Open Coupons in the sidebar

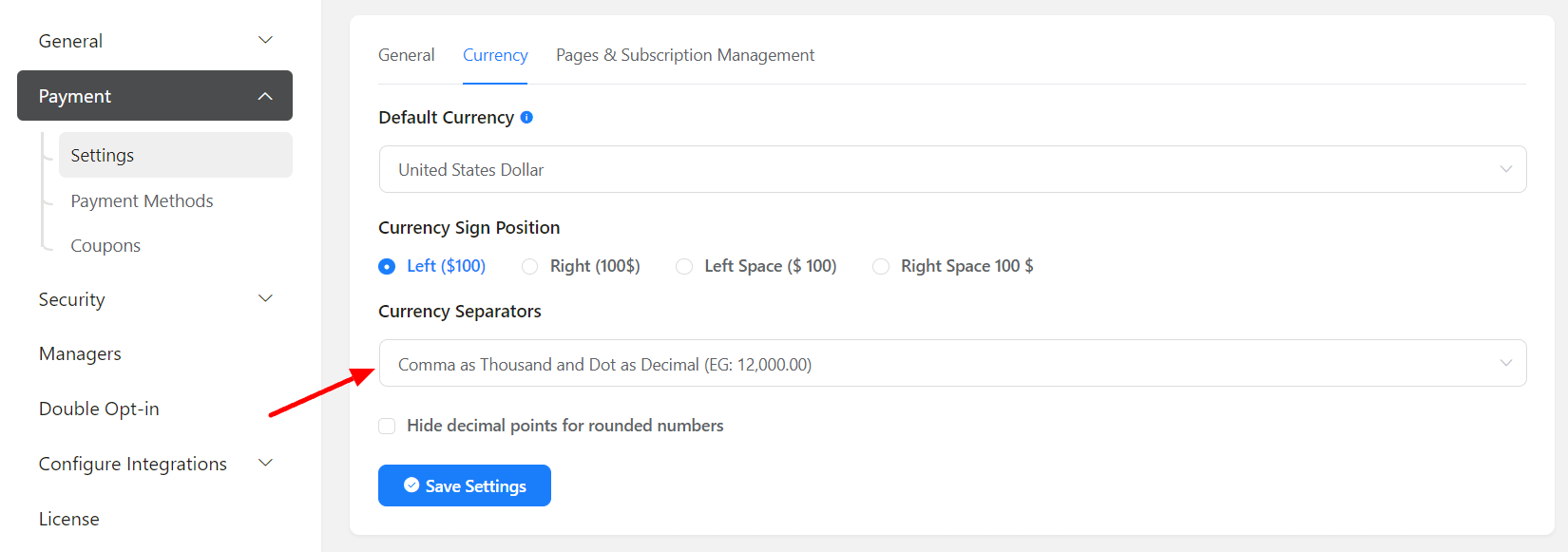point(105,245)
